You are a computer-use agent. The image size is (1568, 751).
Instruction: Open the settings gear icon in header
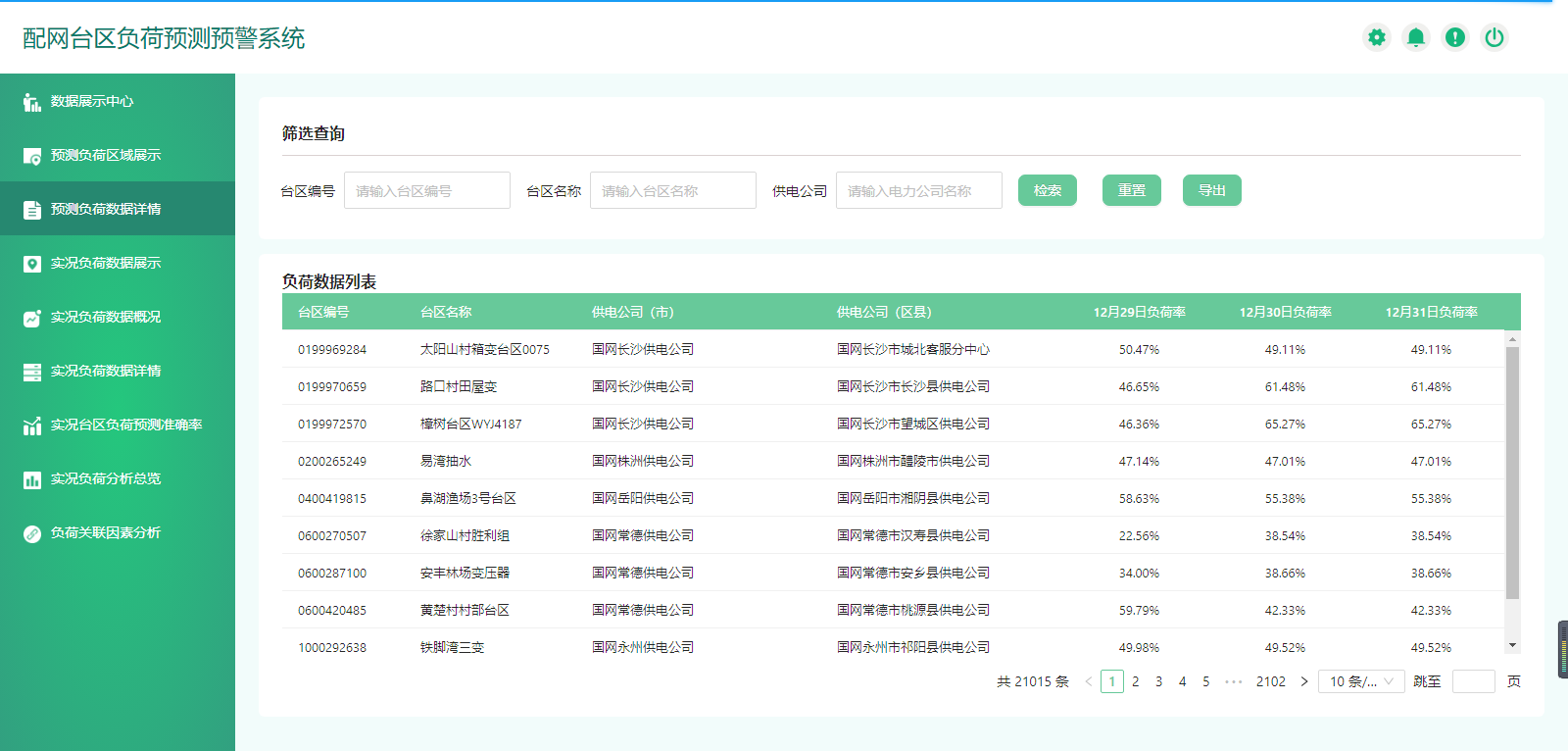(1377, 37)
